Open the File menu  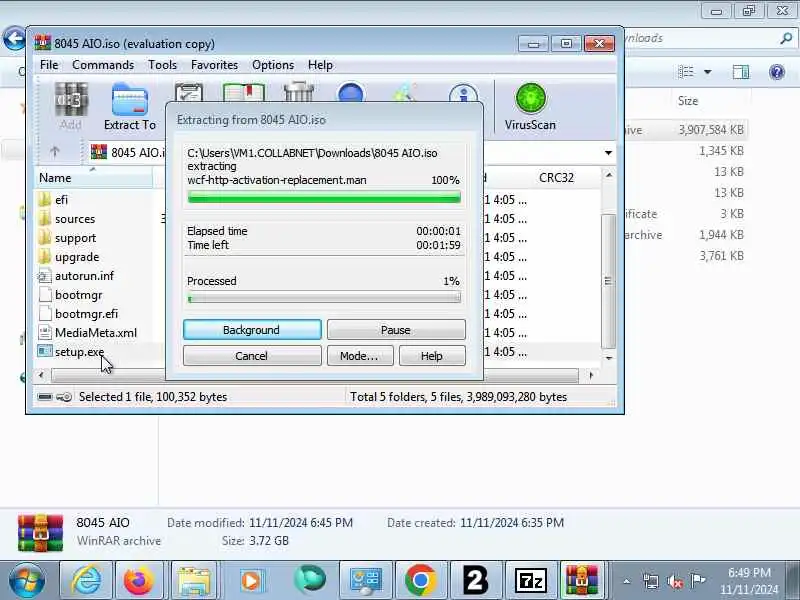coord(49,65)
